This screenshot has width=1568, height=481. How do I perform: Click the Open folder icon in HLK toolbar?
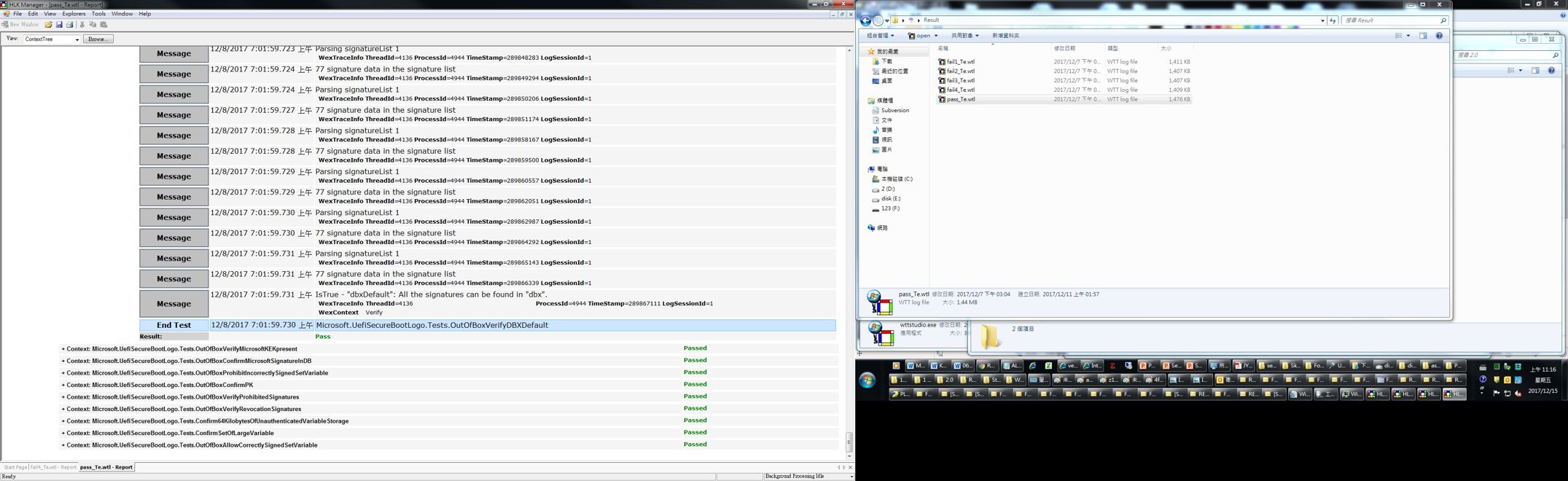(x=48, y=25)
